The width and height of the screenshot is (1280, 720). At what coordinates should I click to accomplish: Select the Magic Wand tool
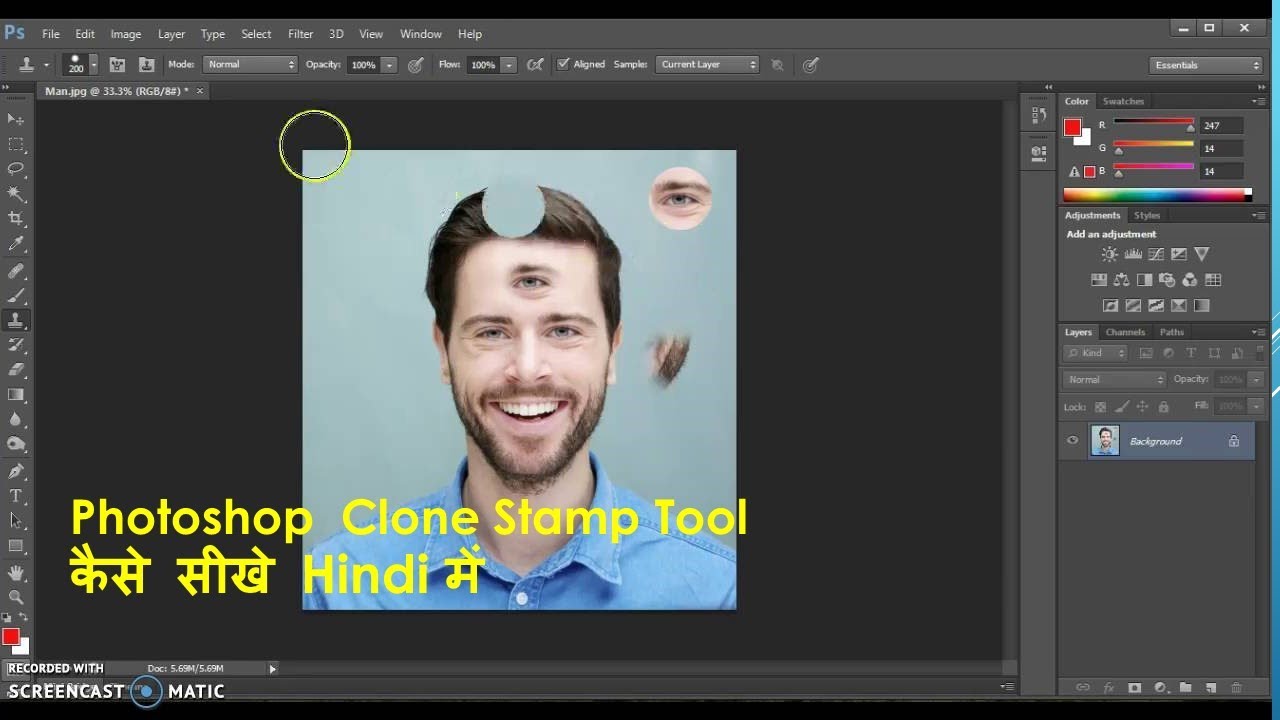point(16,194)
